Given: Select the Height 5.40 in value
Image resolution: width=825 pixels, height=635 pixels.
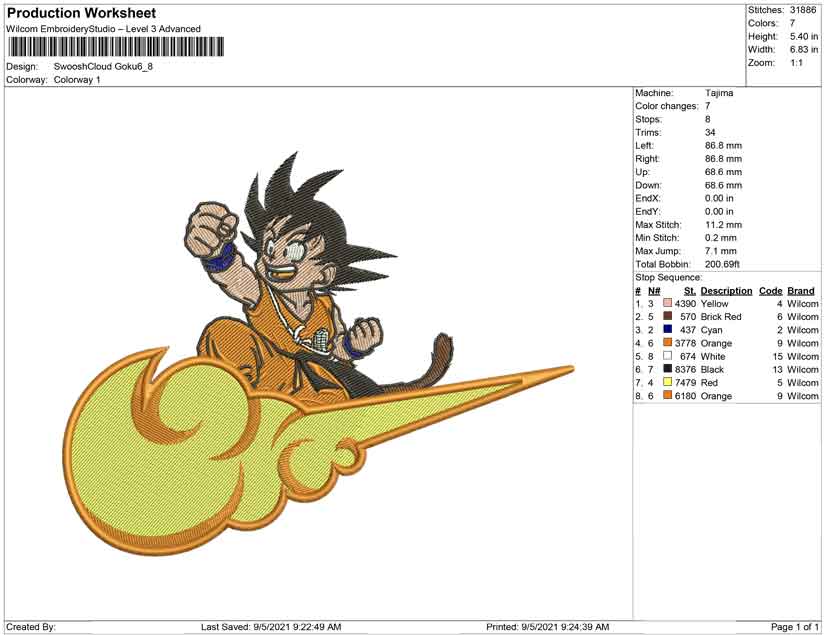Looking at the screenshot, I should pos(803,36).
